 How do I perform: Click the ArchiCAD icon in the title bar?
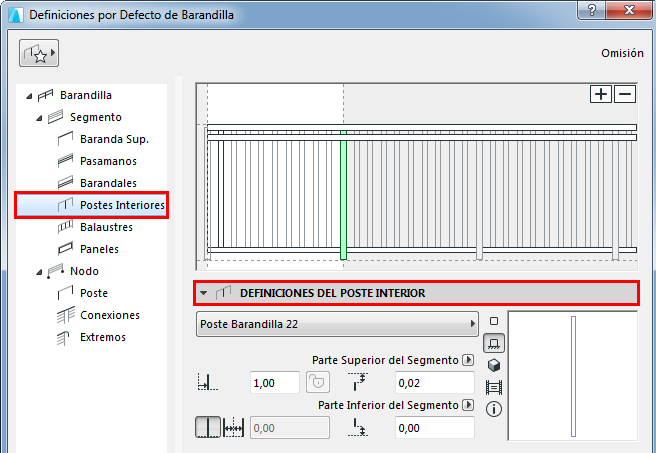15,15
